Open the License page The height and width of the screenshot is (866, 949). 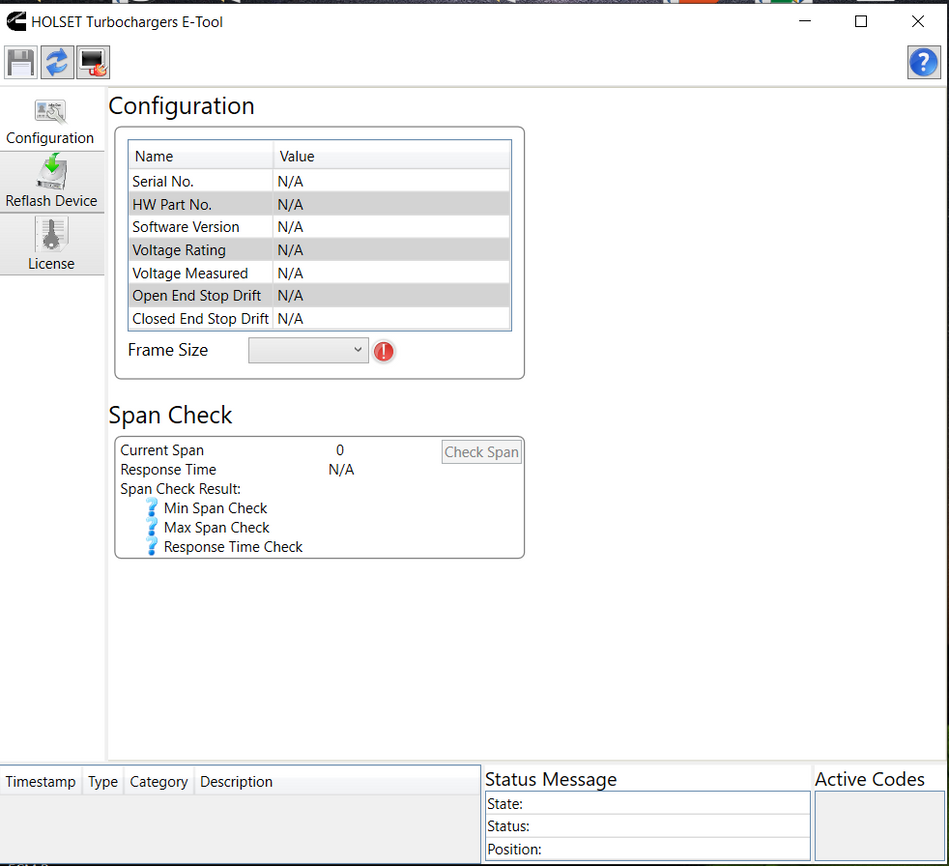(x=51, y=246)
